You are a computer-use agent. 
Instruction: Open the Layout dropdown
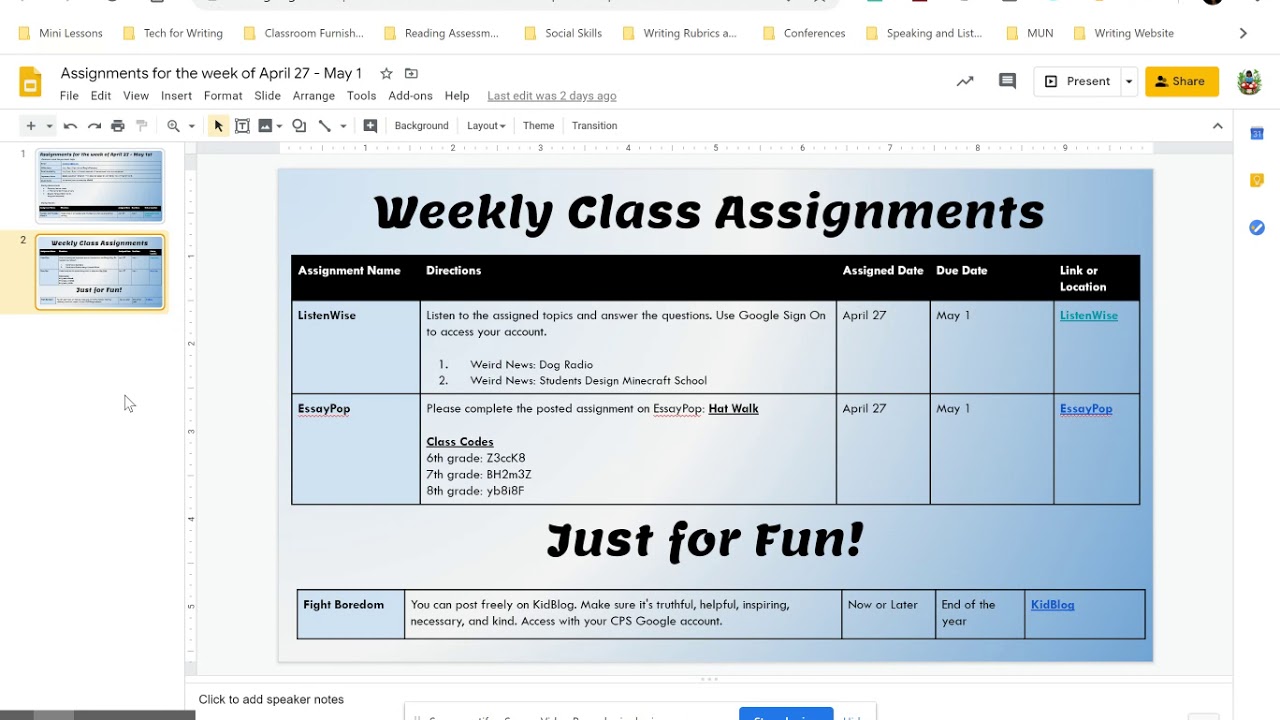(x=486, y=126)
